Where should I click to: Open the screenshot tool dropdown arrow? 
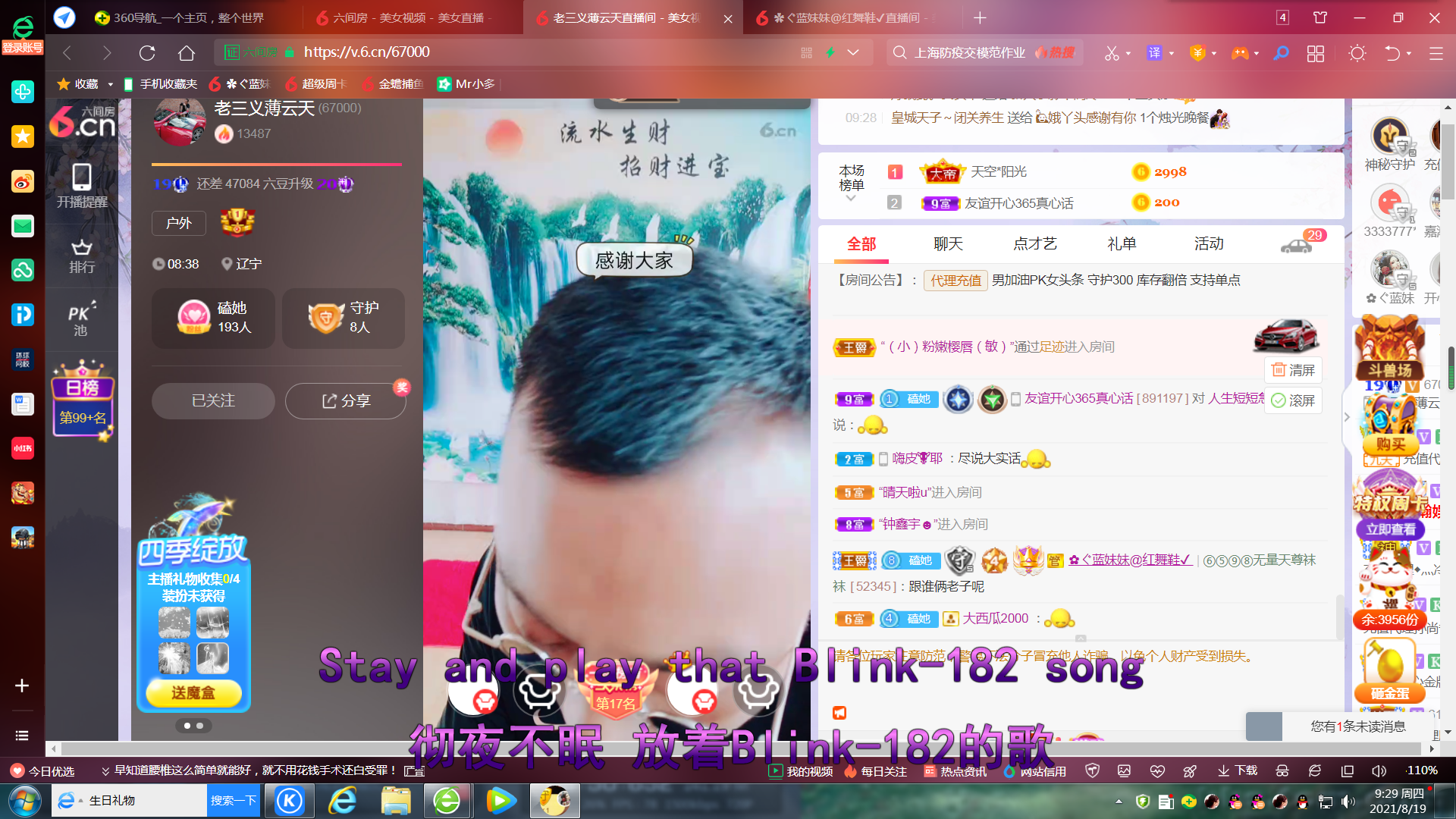click(x=1128, y=53)
